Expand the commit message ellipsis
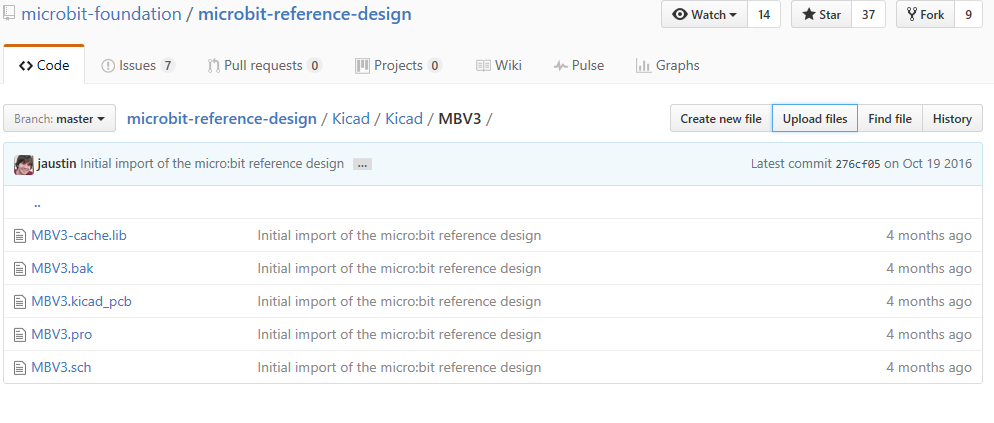994x423 pixels. click(362, 164)
